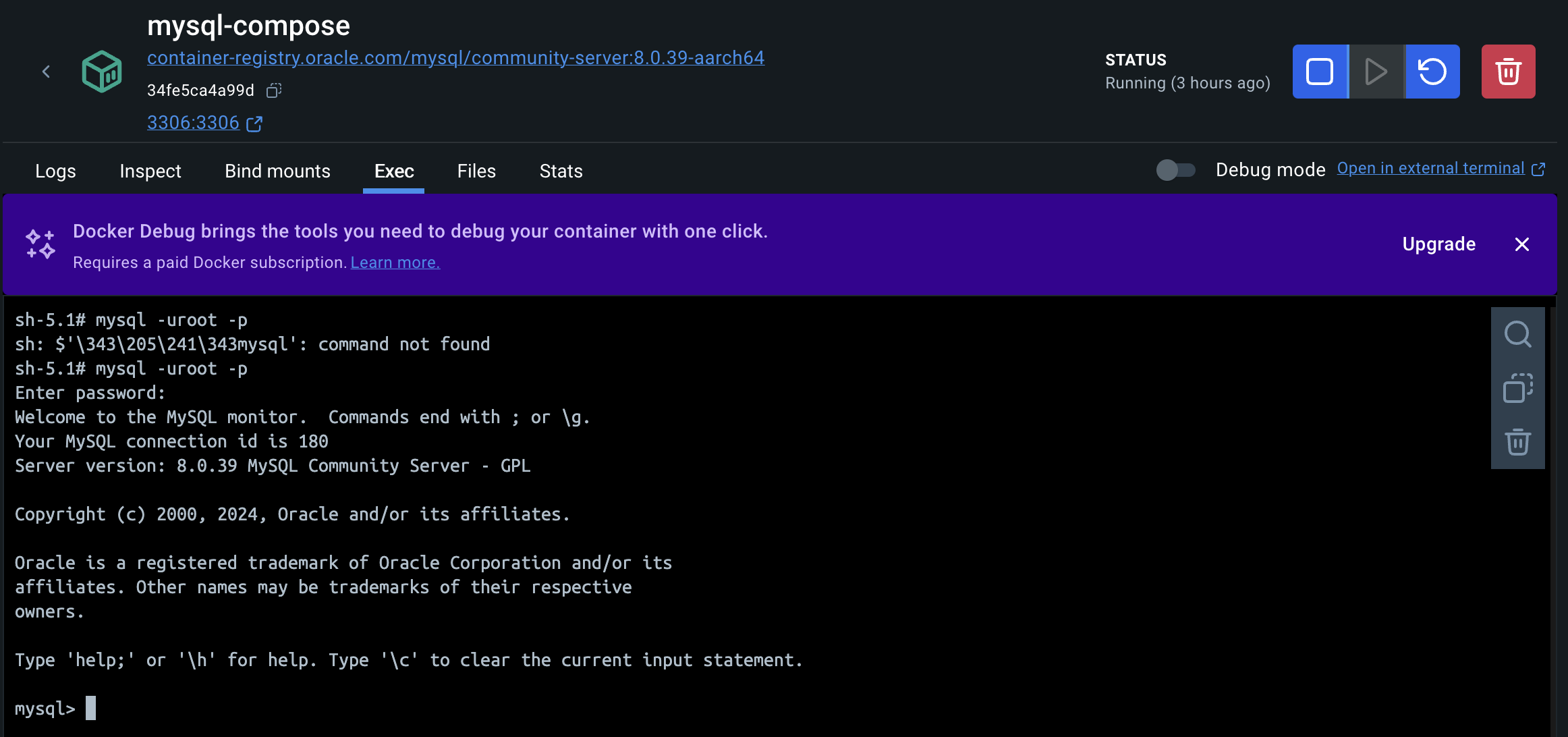Copy container ID 34fe5ca4a99d
Viewport: 1568px width, 737px height.
[x=273, y=90]
